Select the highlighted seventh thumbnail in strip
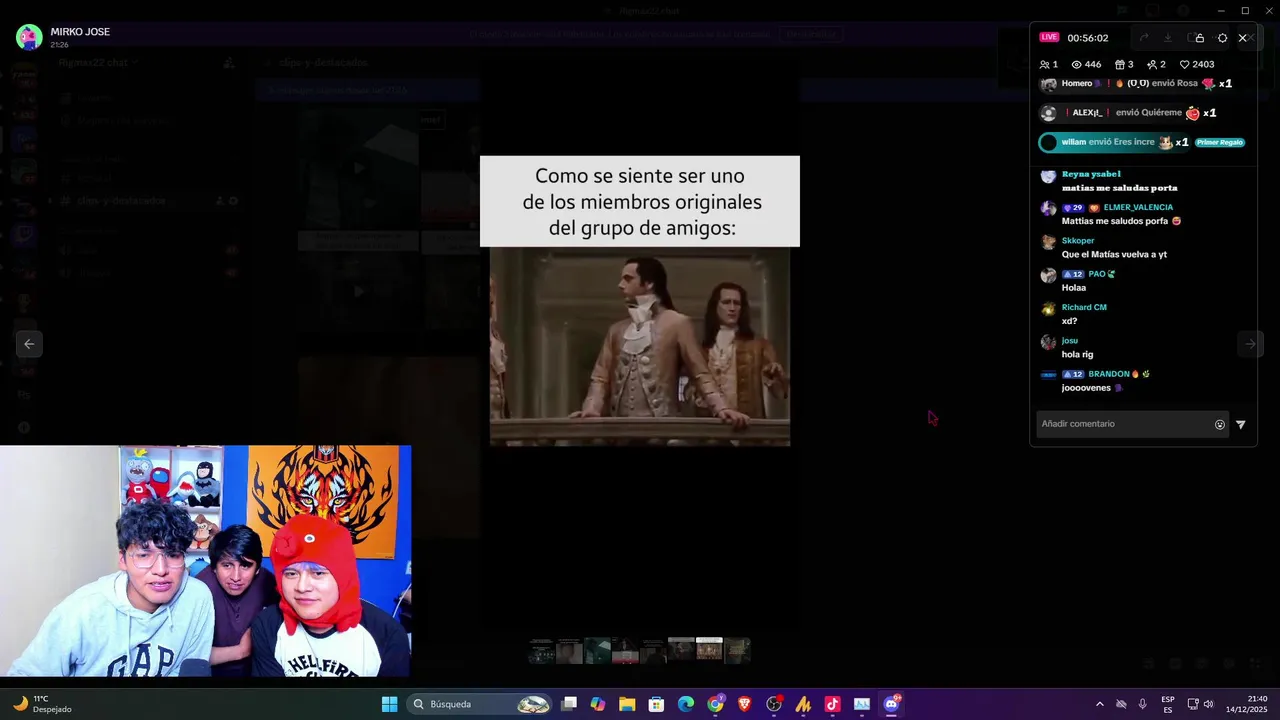 click(709, 649)
